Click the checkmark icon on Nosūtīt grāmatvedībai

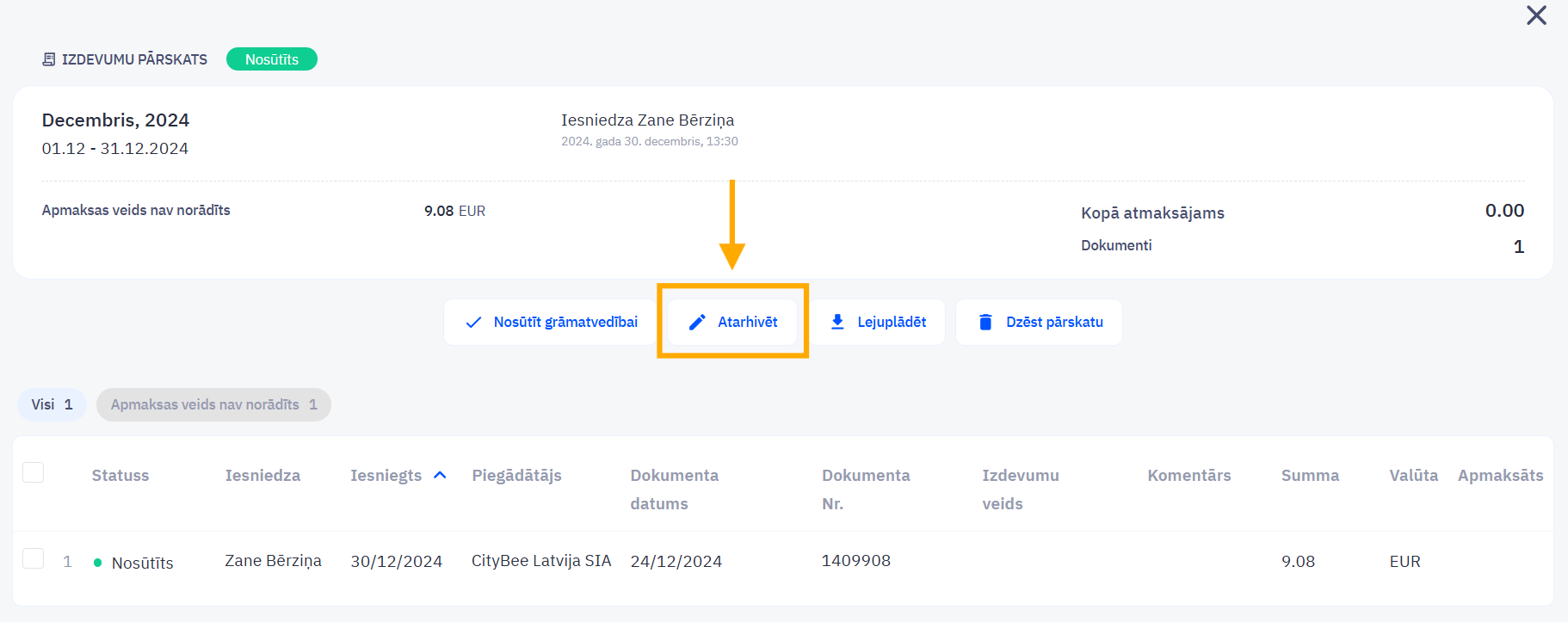click(x=473, y=323)
